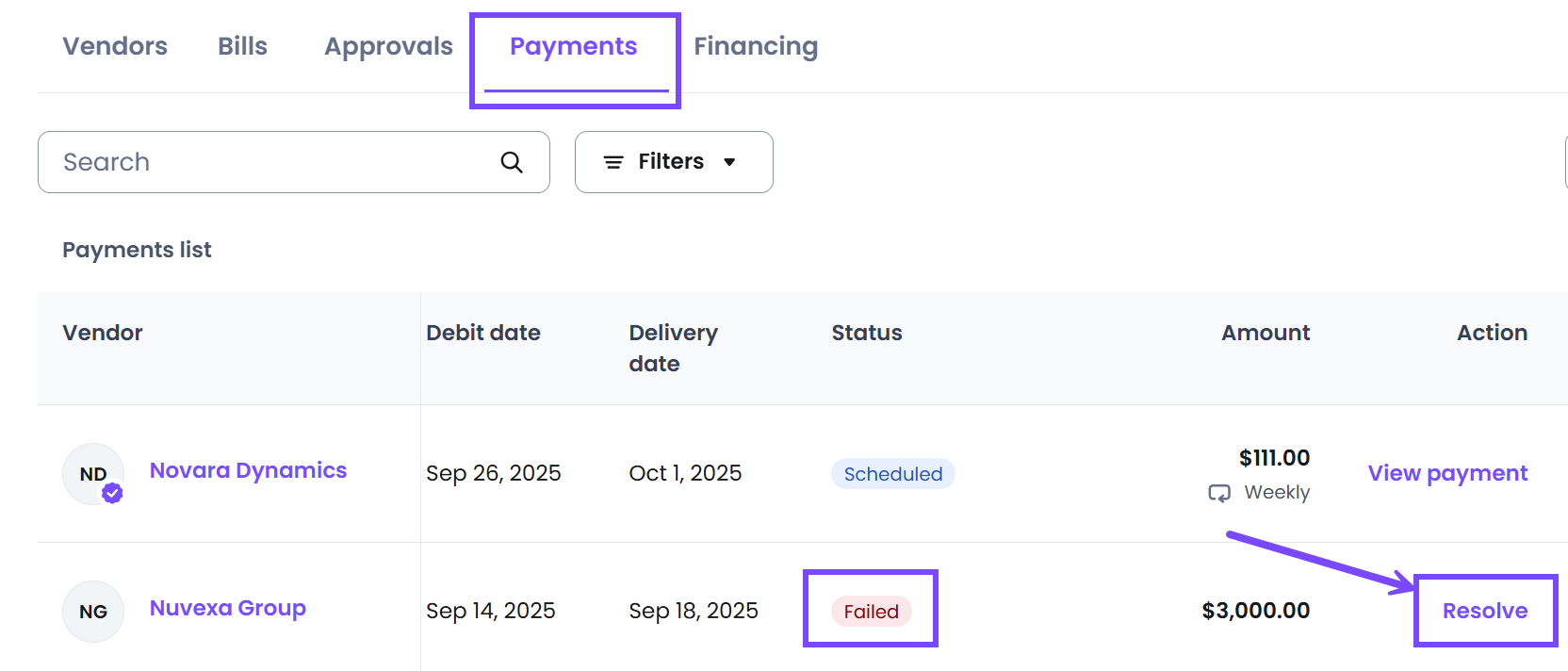The width and height of the screenshot is (1568, 671).
Task: Select the Payments tab
Action: (573, 46)
